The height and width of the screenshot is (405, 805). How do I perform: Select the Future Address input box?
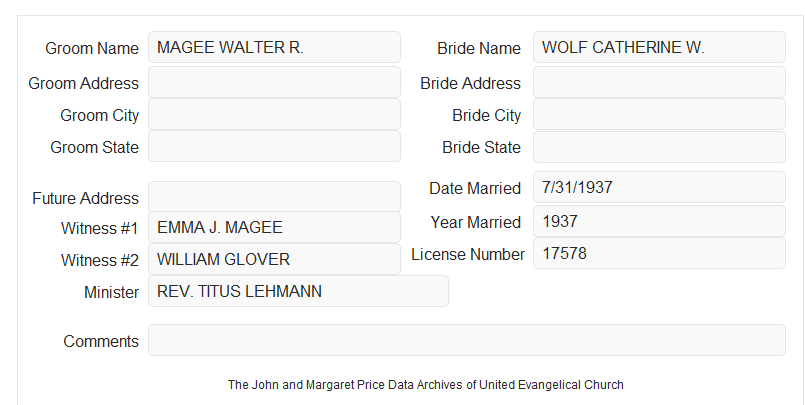coord(274,197)
